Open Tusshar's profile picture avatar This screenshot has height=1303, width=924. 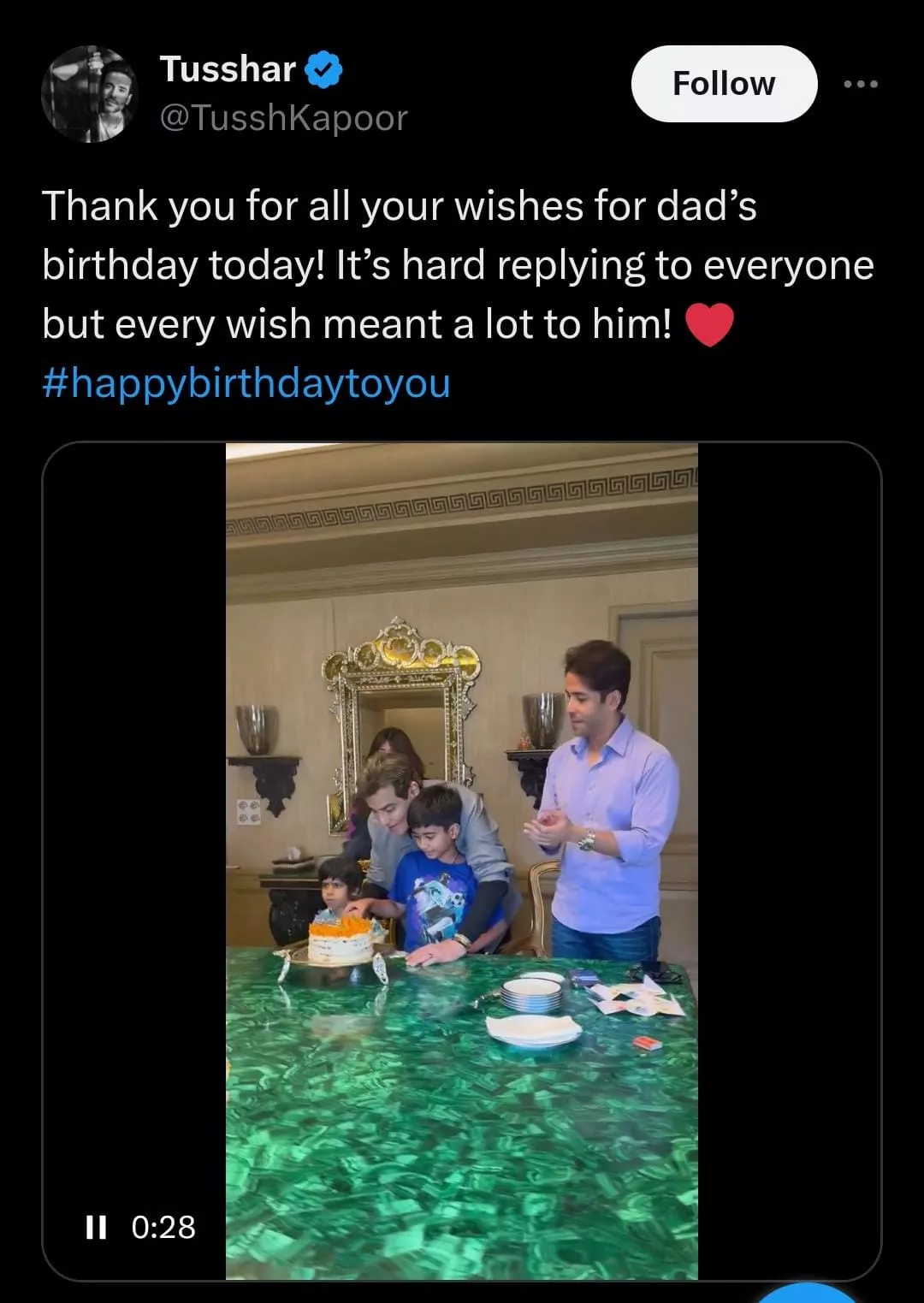pyautogui.click(x=89, y=94)
